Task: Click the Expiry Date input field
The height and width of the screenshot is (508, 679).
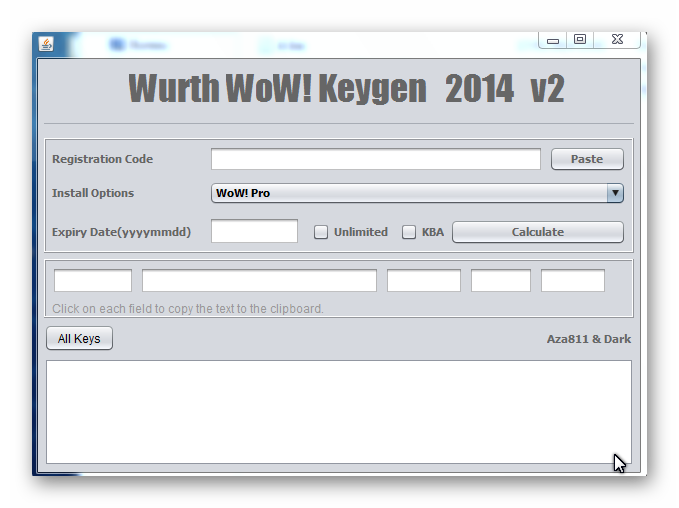Action: pos(254,231)
